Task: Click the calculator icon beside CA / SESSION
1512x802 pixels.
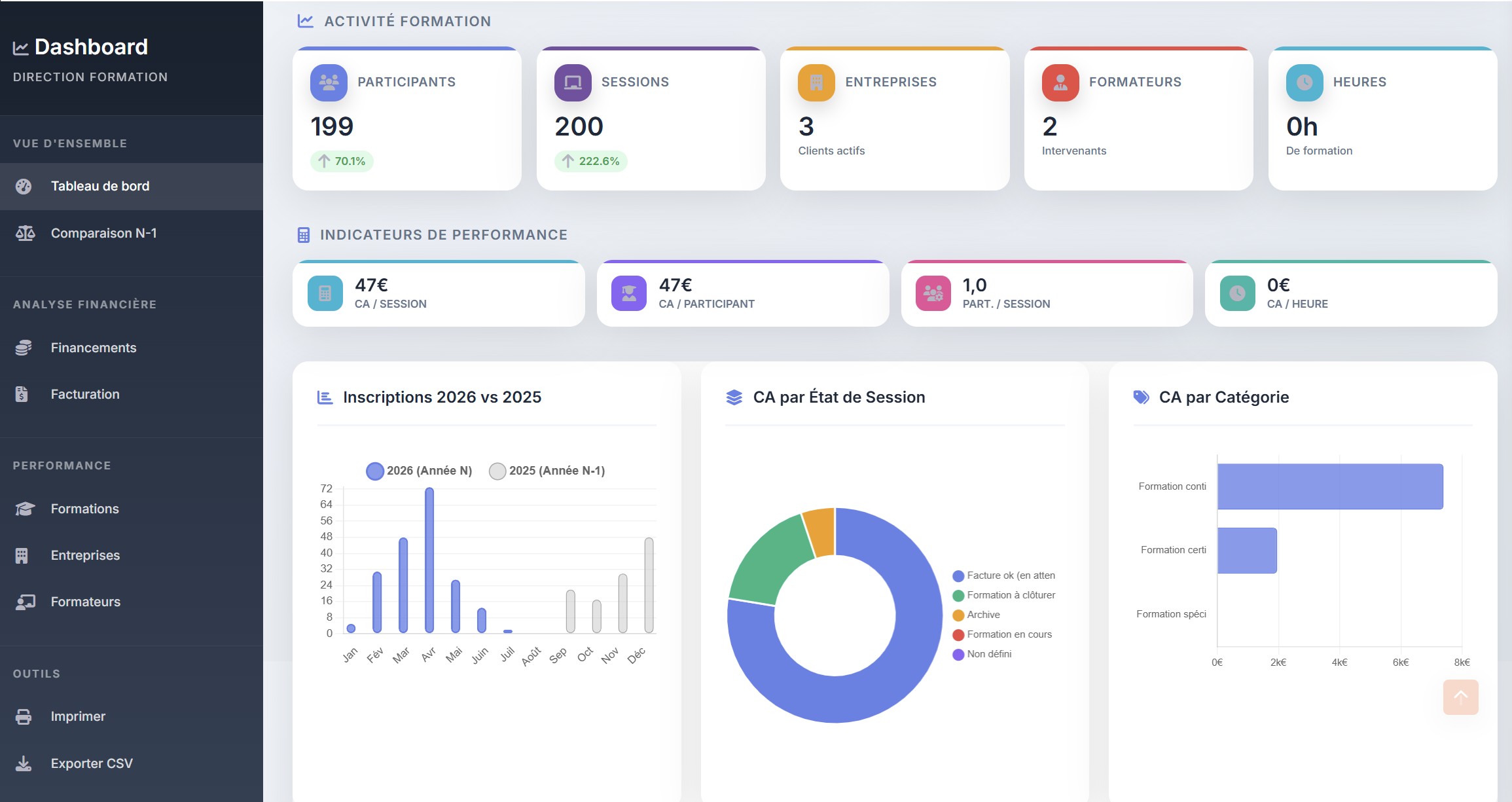Action: [325, 293]
